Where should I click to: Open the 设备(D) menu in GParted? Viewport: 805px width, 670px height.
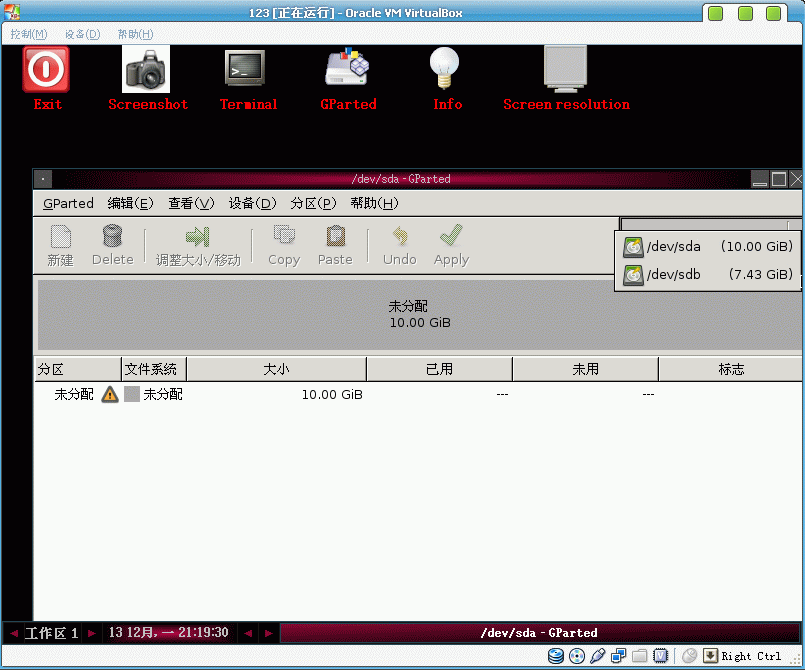[252, 203]
